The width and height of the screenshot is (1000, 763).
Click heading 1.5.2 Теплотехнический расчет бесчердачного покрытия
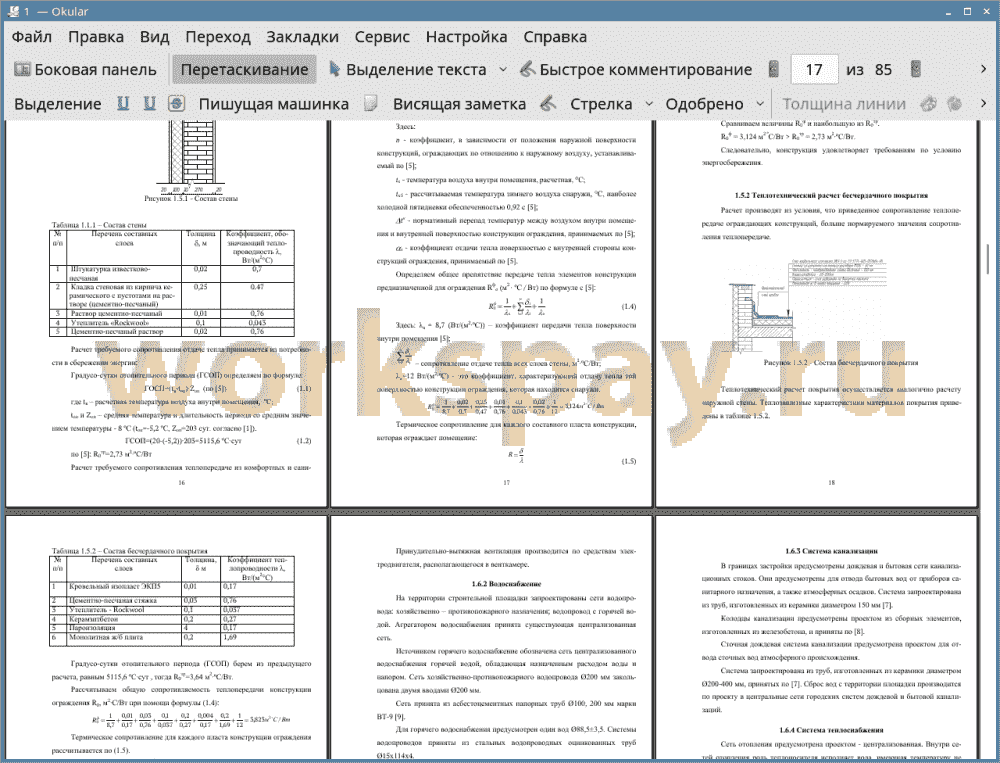point(831,195)
